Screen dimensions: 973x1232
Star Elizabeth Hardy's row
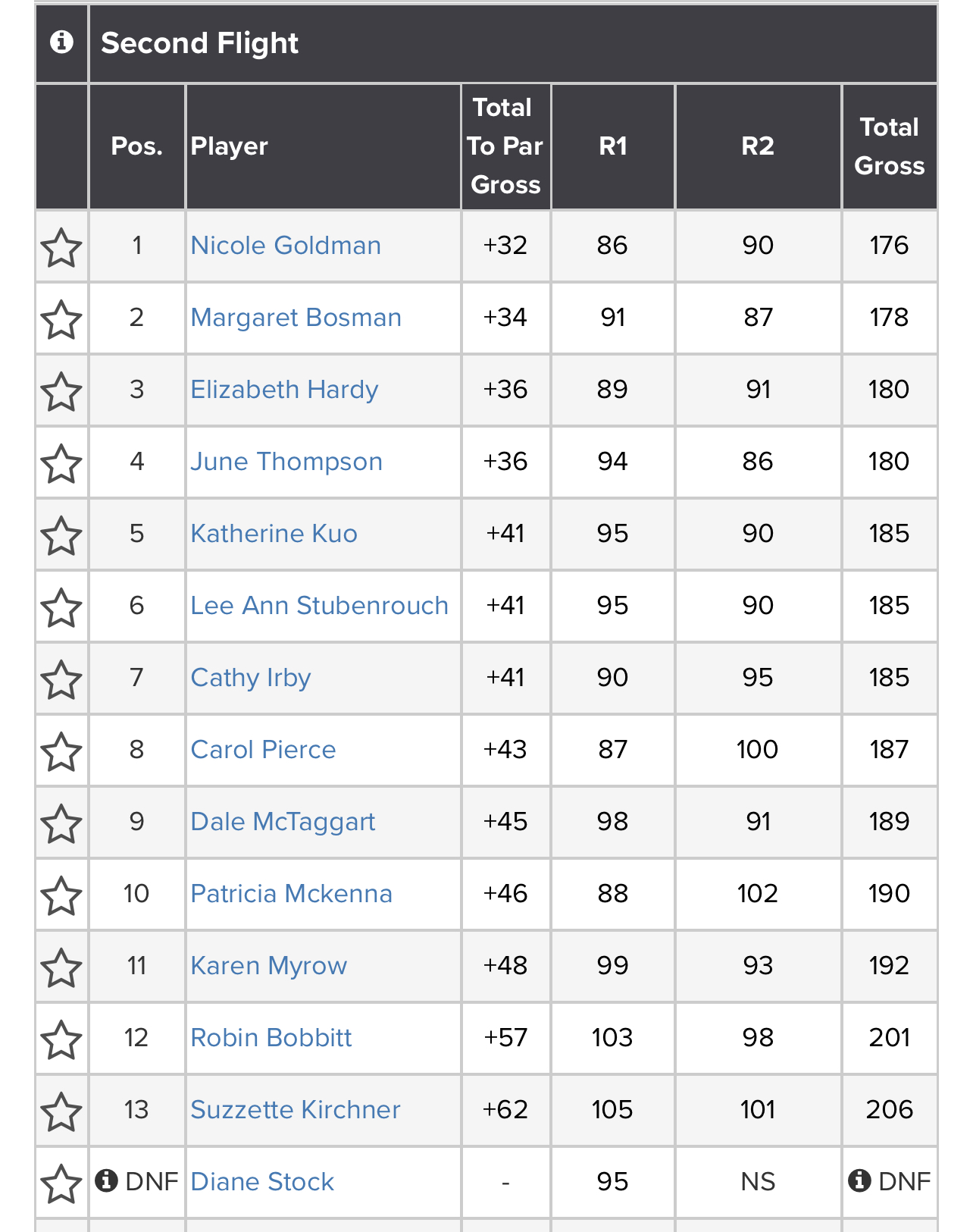(61, 392)
